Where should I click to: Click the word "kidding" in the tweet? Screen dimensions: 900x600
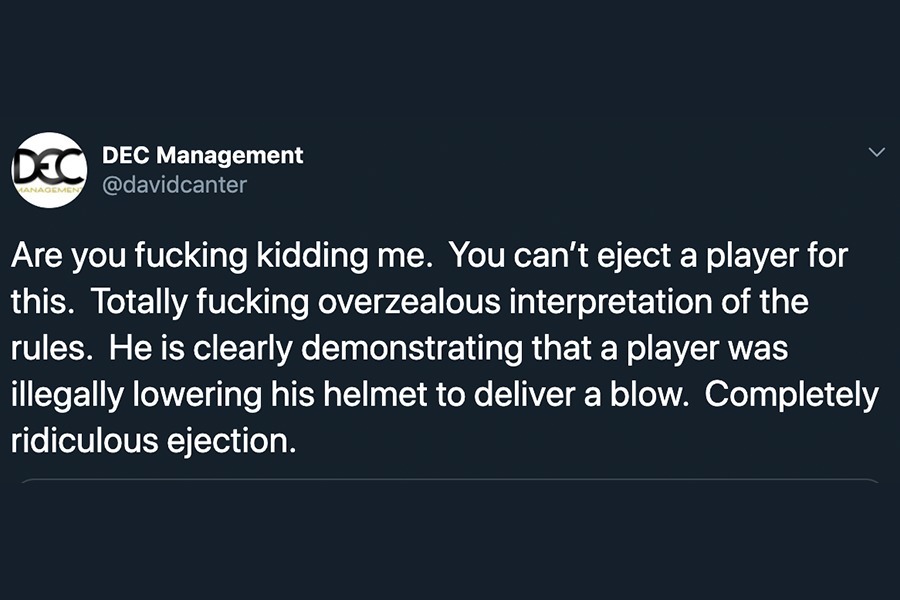[312, 256]
